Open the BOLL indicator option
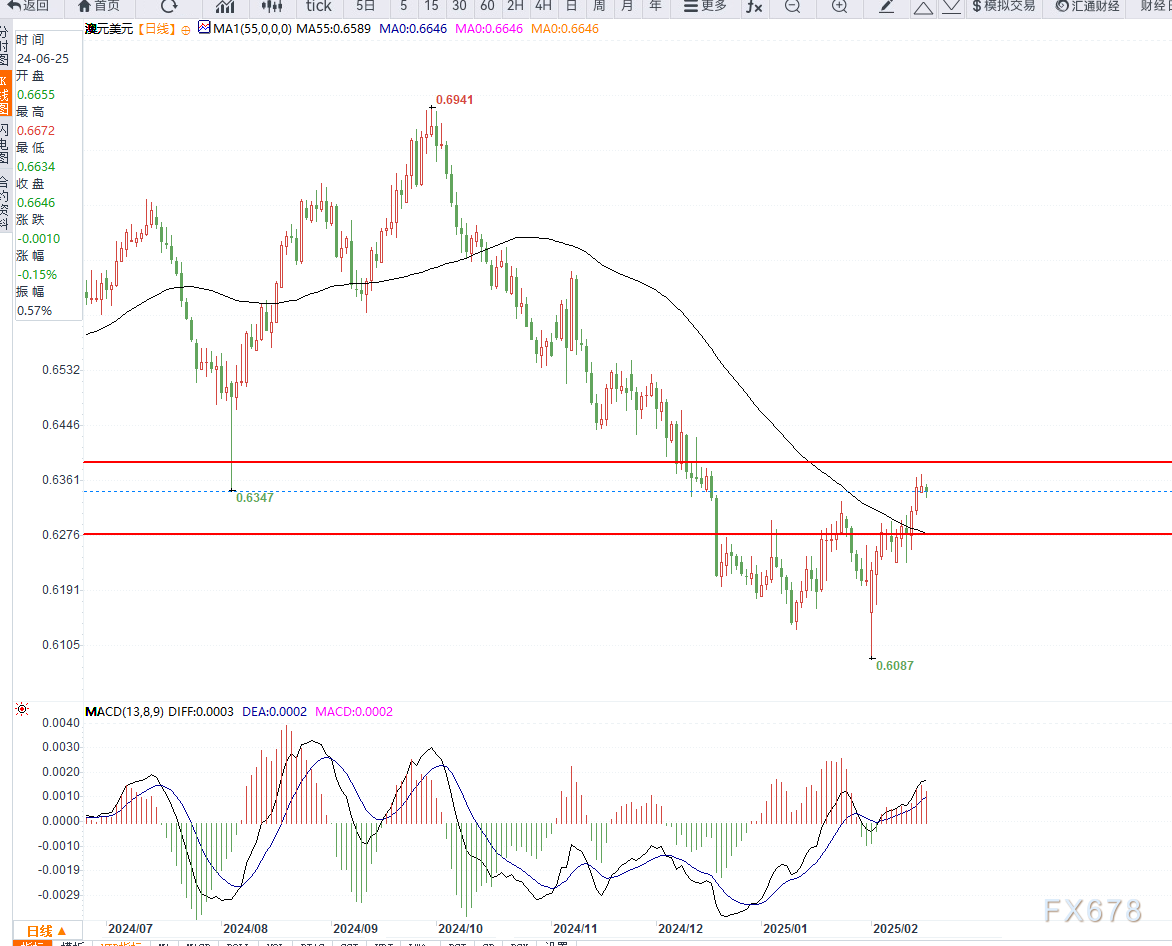This screenshot has height=946, width=1172. click(x=237, y=942)
